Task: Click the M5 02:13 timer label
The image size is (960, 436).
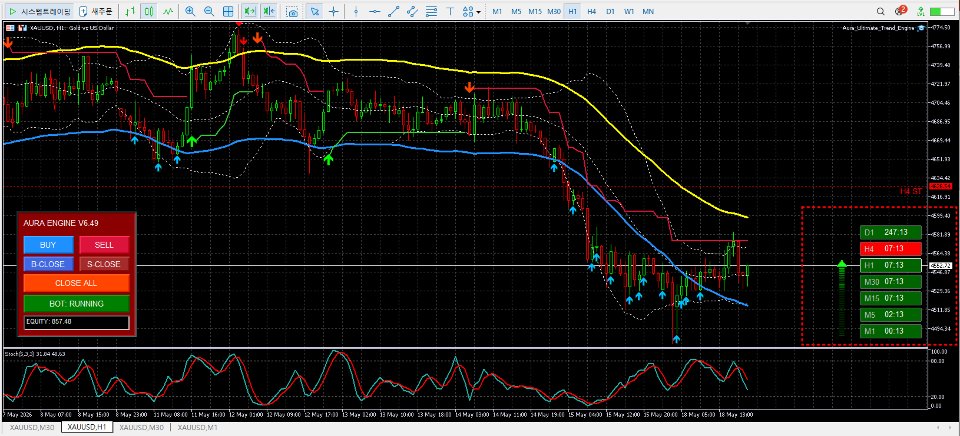Action: (890, 315)
